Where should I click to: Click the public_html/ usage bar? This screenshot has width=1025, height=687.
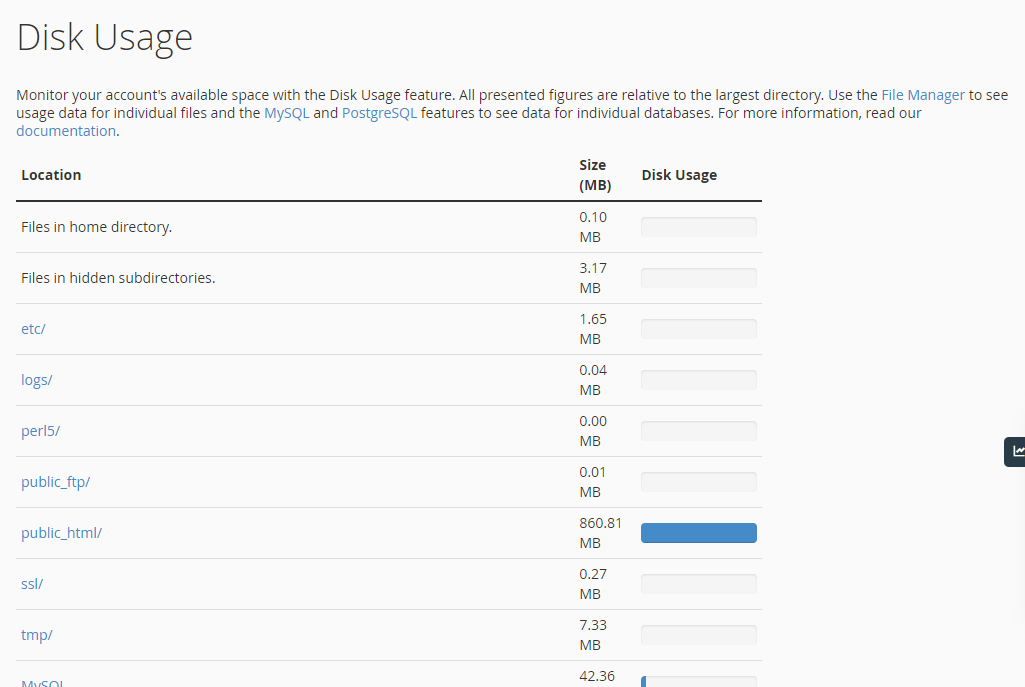(698, 532)
